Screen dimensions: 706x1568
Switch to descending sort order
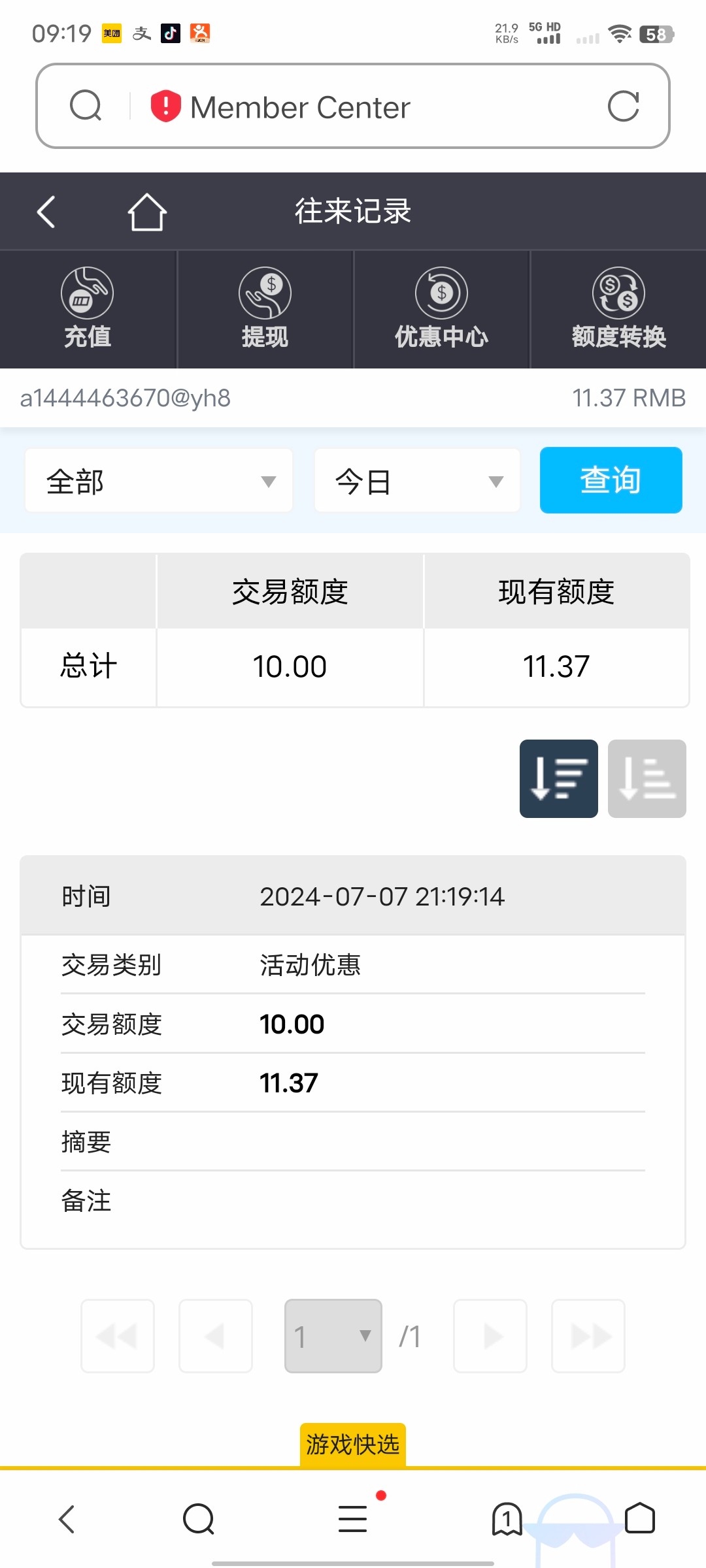click(558, 779)
